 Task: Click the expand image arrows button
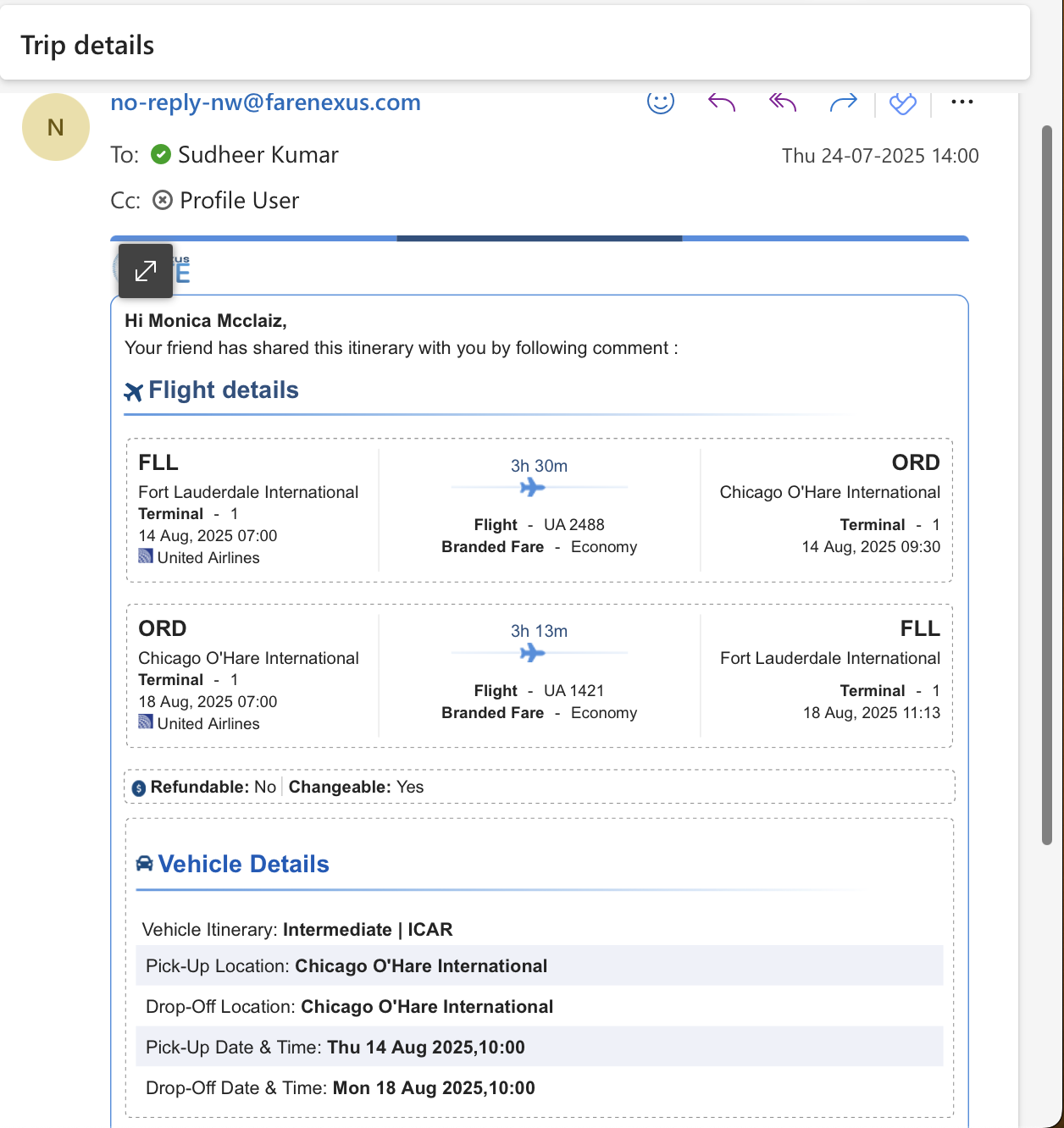tap(146, 271)
